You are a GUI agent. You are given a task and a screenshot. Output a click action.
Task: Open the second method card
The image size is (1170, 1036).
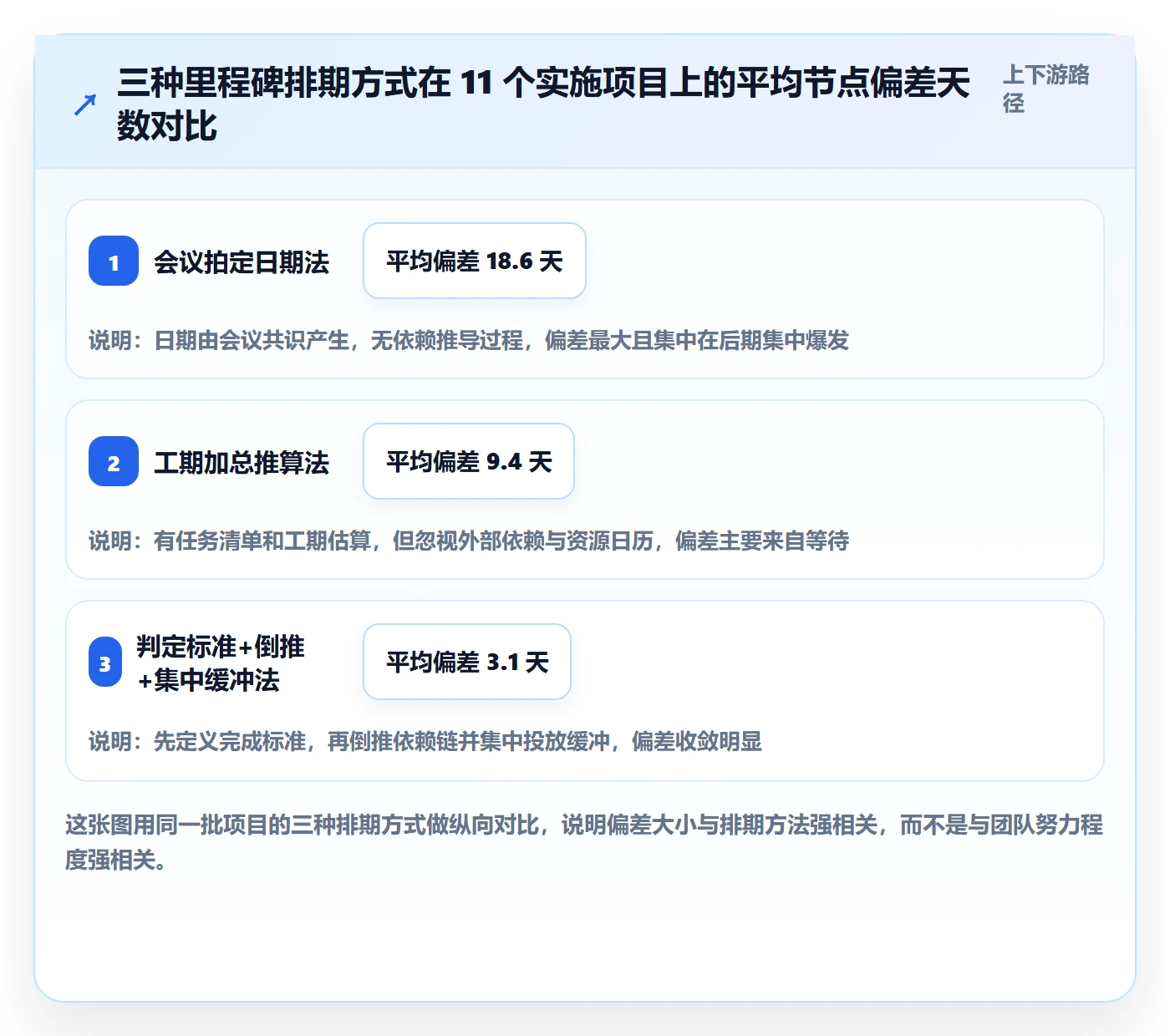click(585, 490)
